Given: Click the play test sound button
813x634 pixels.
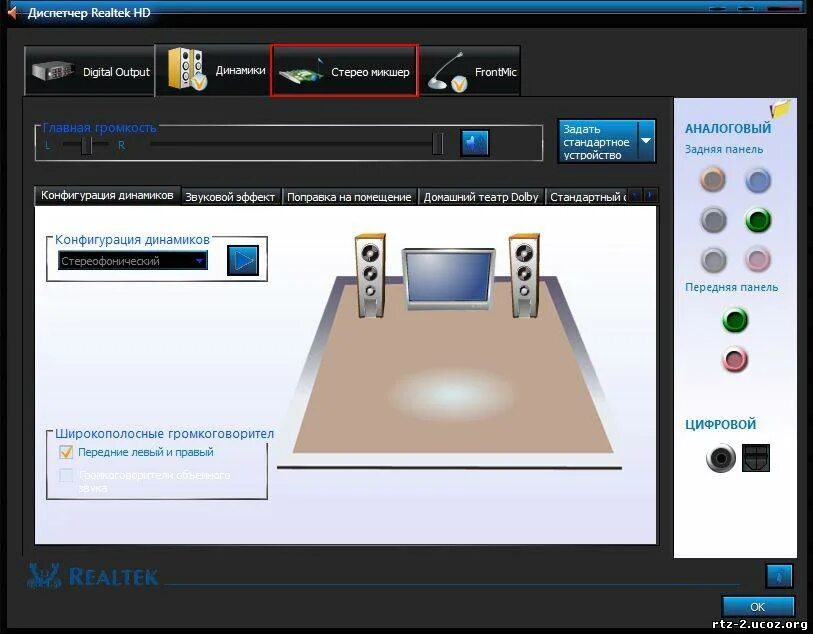Looking at the screenshot, I should pyautogui.click(x=243, y=260).
